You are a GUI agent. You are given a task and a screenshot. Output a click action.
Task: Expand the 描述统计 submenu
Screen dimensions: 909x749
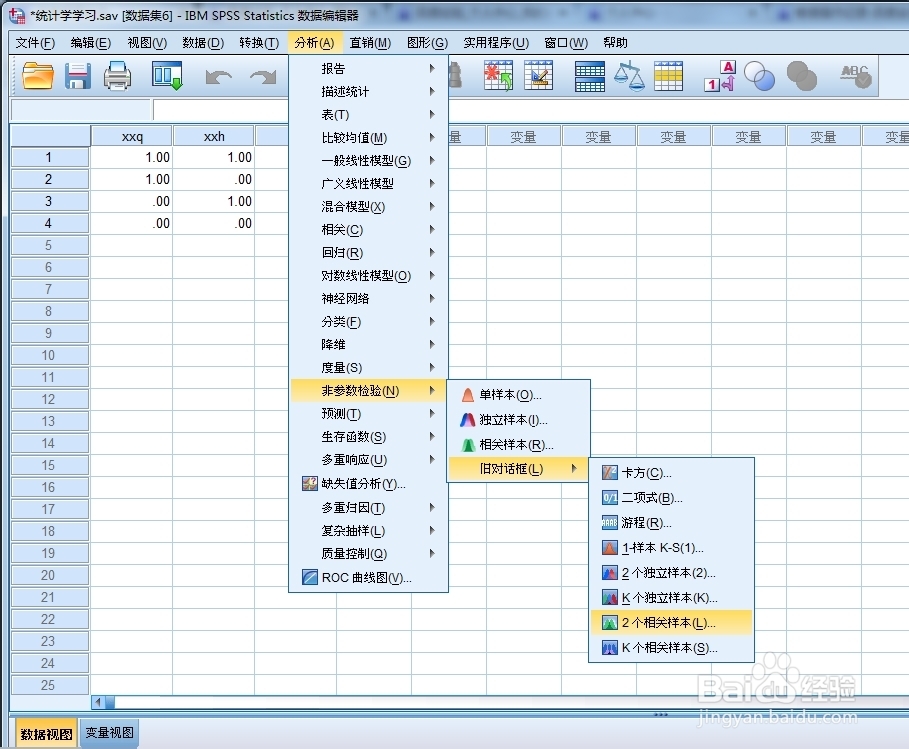(368, 92)
